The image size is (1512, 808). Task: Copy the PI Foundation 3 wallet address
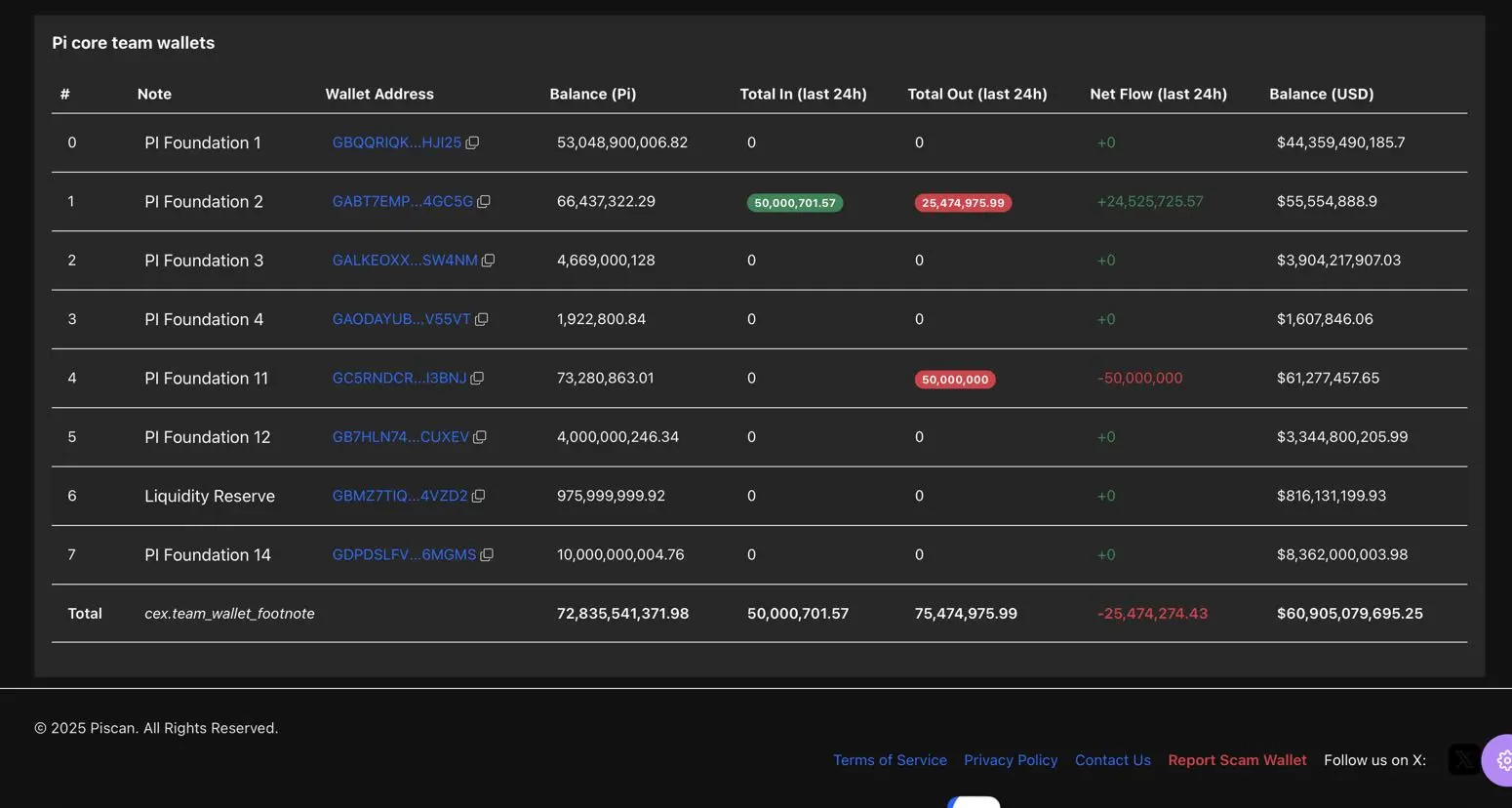click(x=489, y=261)
